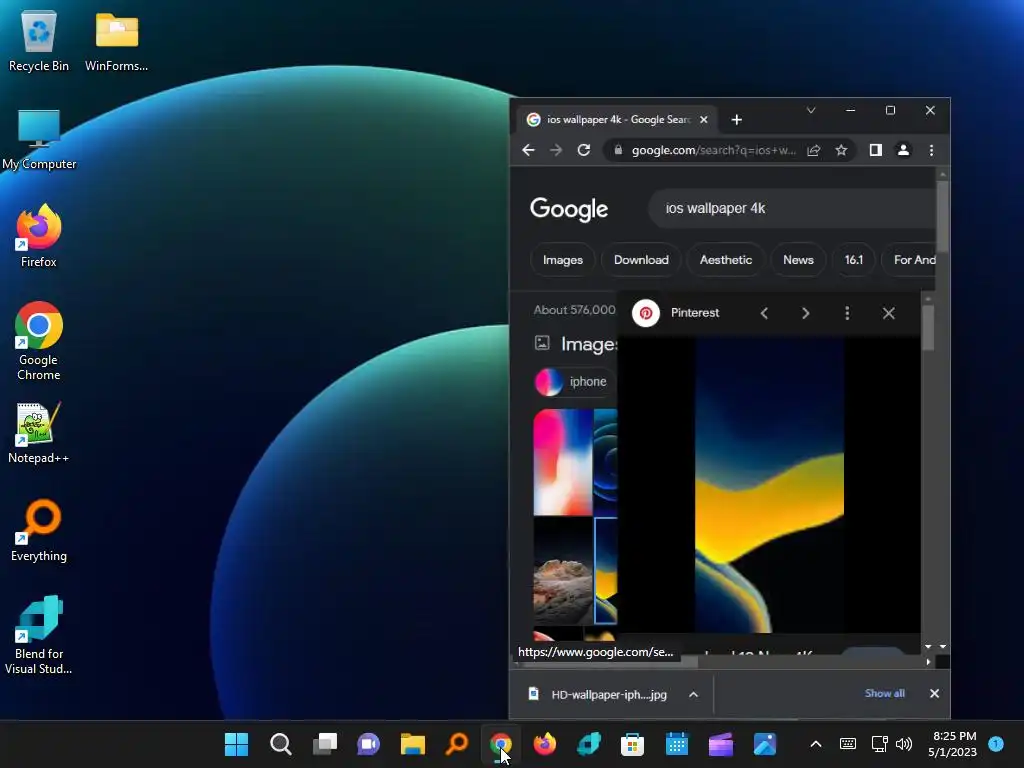Select the Aesthetic filter chip
The image size is (1024, 768).
click(726, 260)
